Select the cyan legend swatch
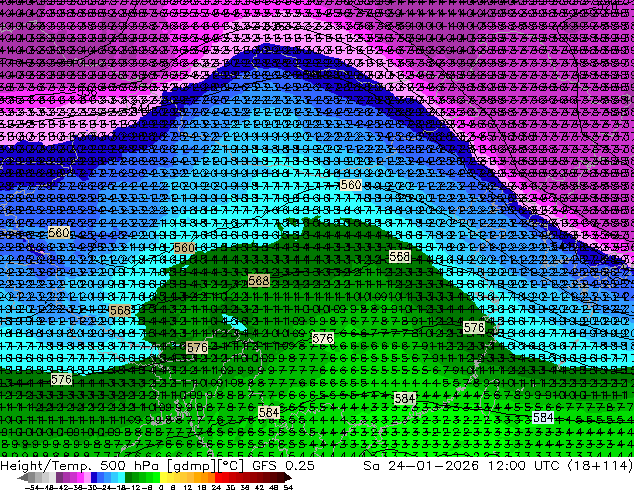This screenshot has height=490, width=634. 121,477
